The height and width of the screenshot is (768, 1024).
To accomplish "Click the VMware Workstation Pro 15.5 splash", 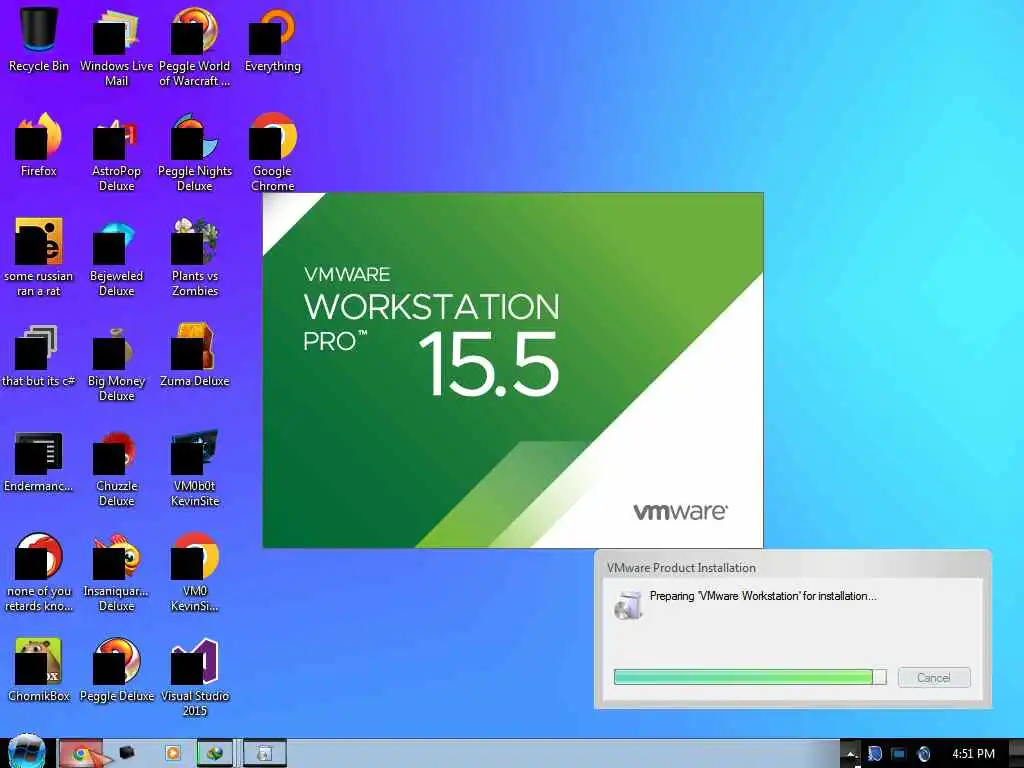I will 513,370.
